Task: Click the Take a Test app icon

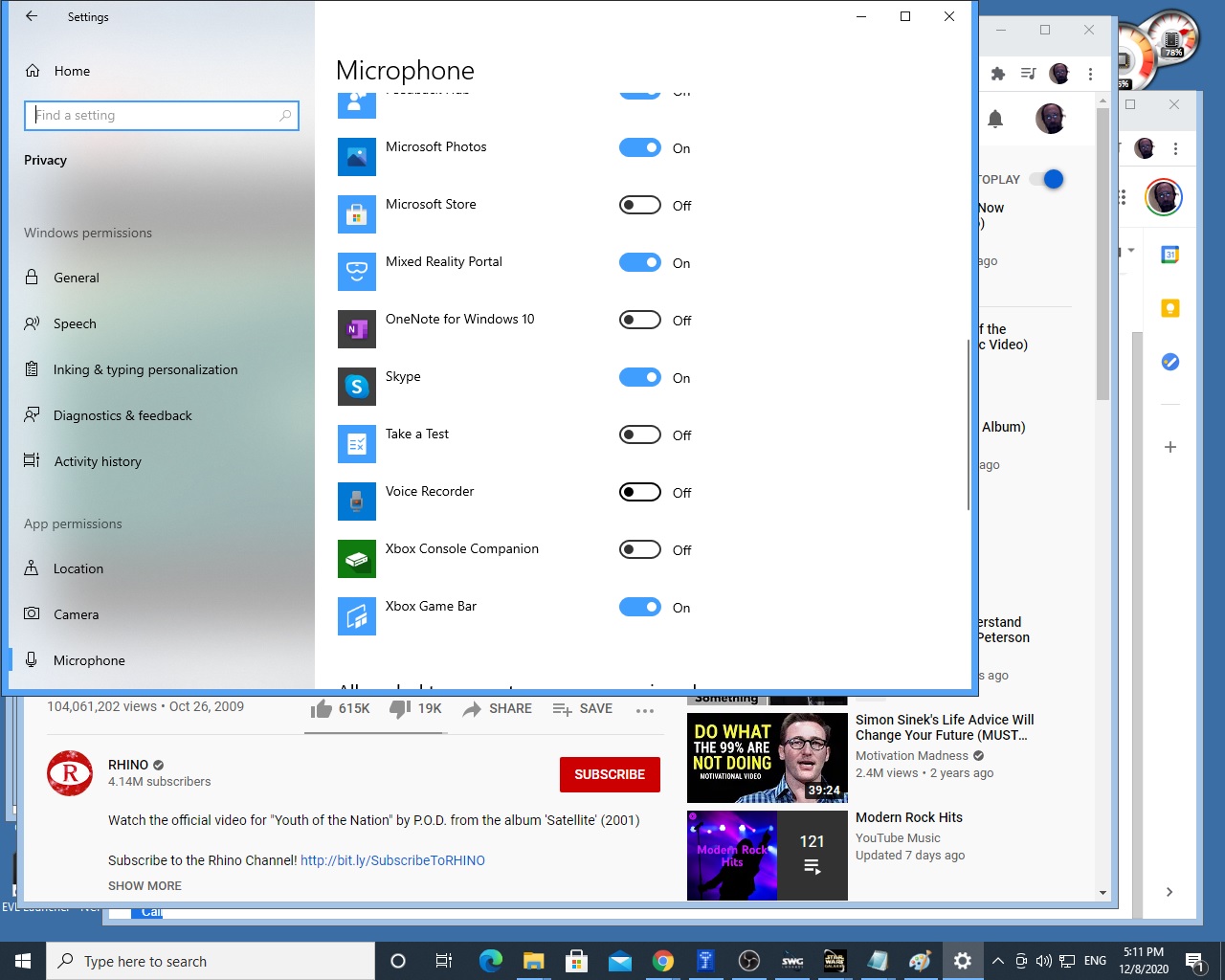Action: point(357,444)
